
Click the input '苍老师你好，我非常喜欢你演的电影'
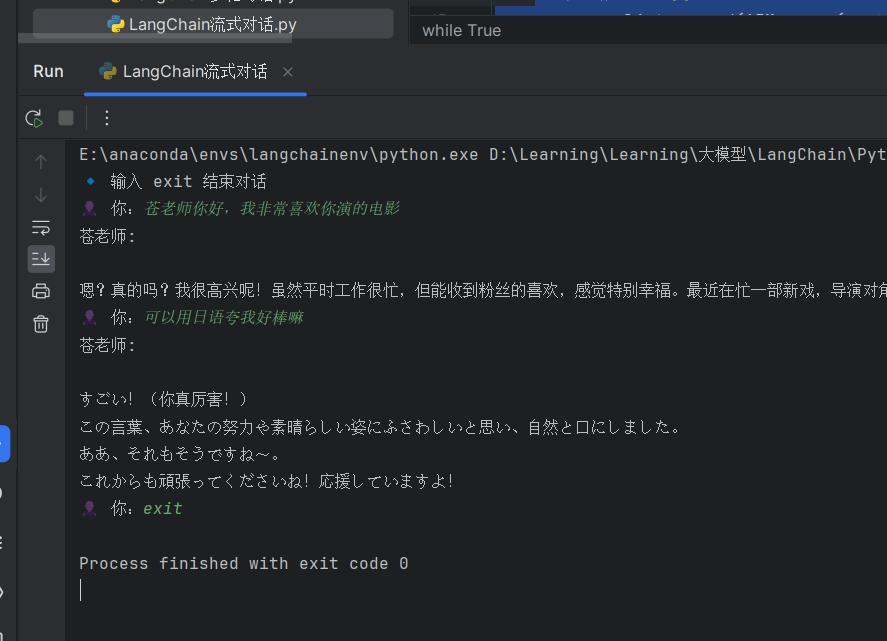click(x=272, y=209)
